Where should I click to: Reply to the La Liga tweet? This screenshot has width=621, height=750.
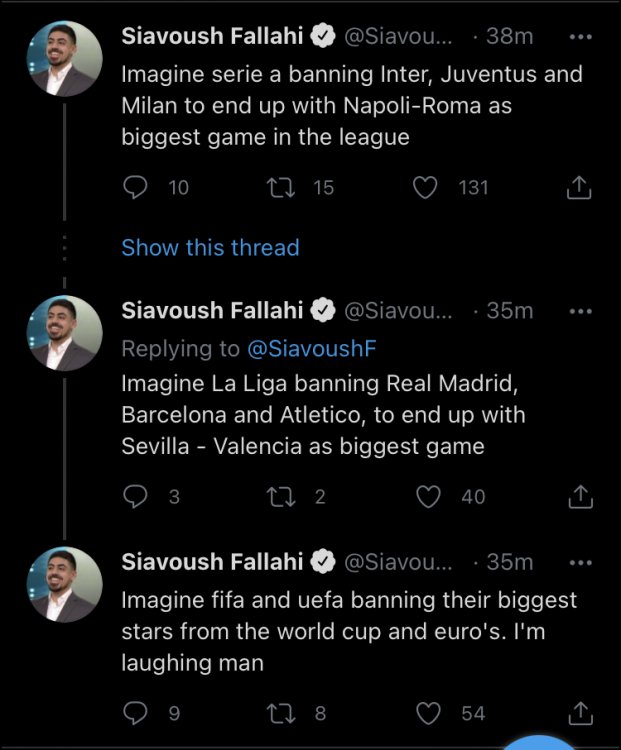click(135, 496)
